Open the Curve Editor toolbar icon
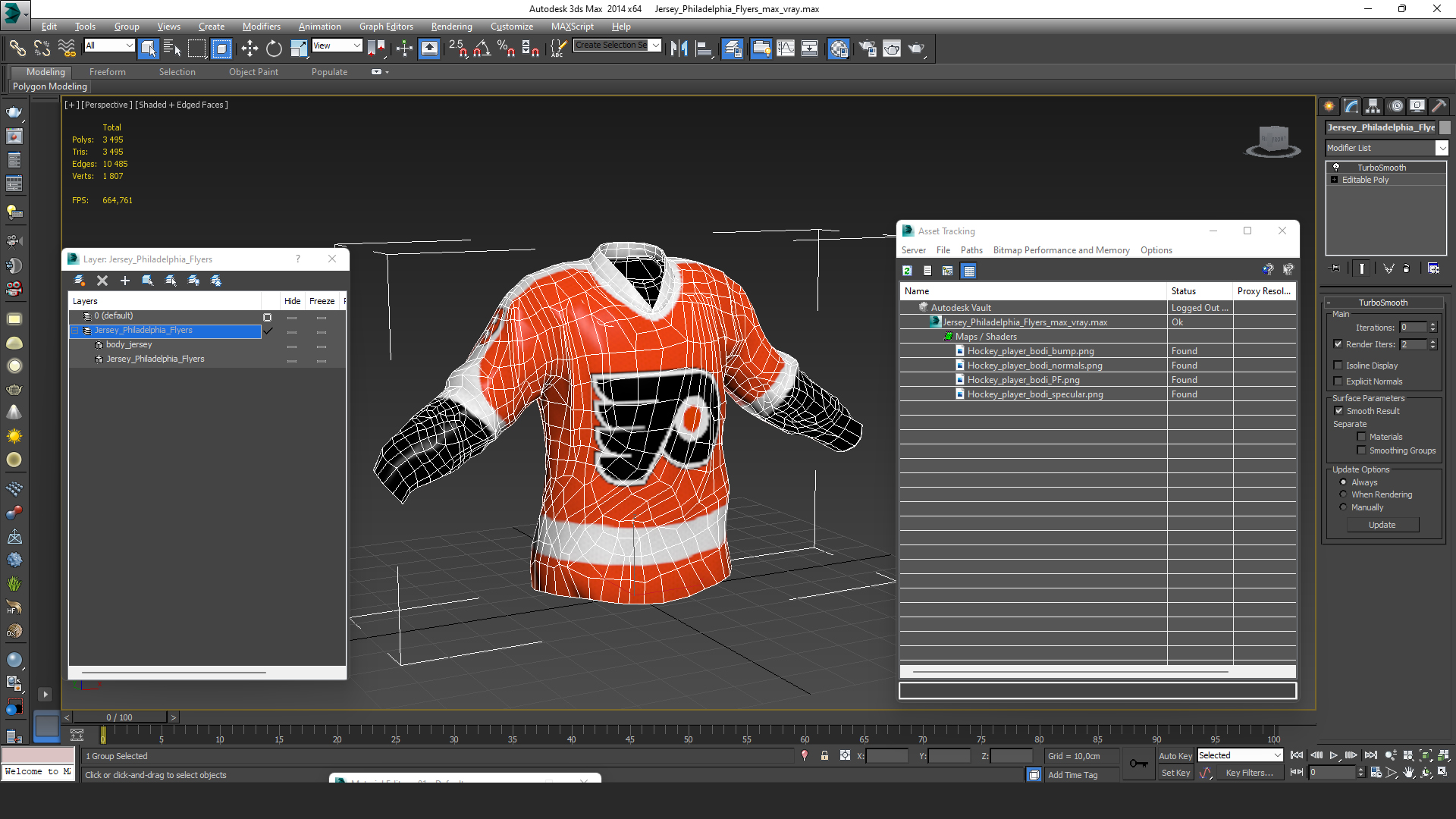1456x819 pixels. [786, 49]
